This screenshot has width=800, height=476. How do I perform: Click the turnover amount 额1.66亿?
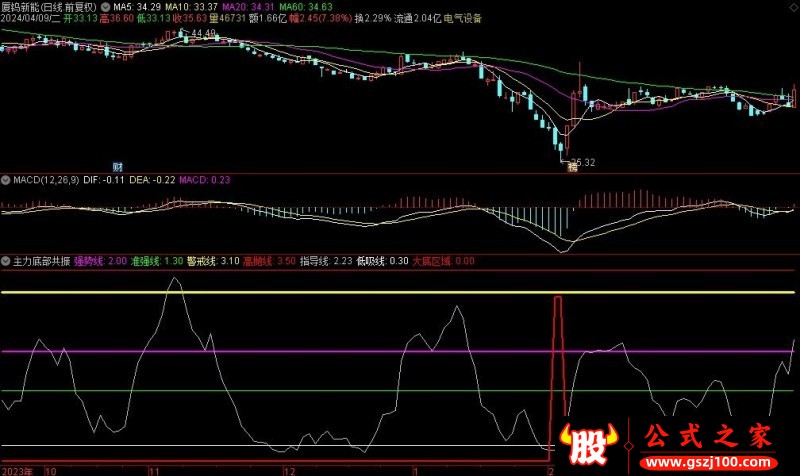268,18
